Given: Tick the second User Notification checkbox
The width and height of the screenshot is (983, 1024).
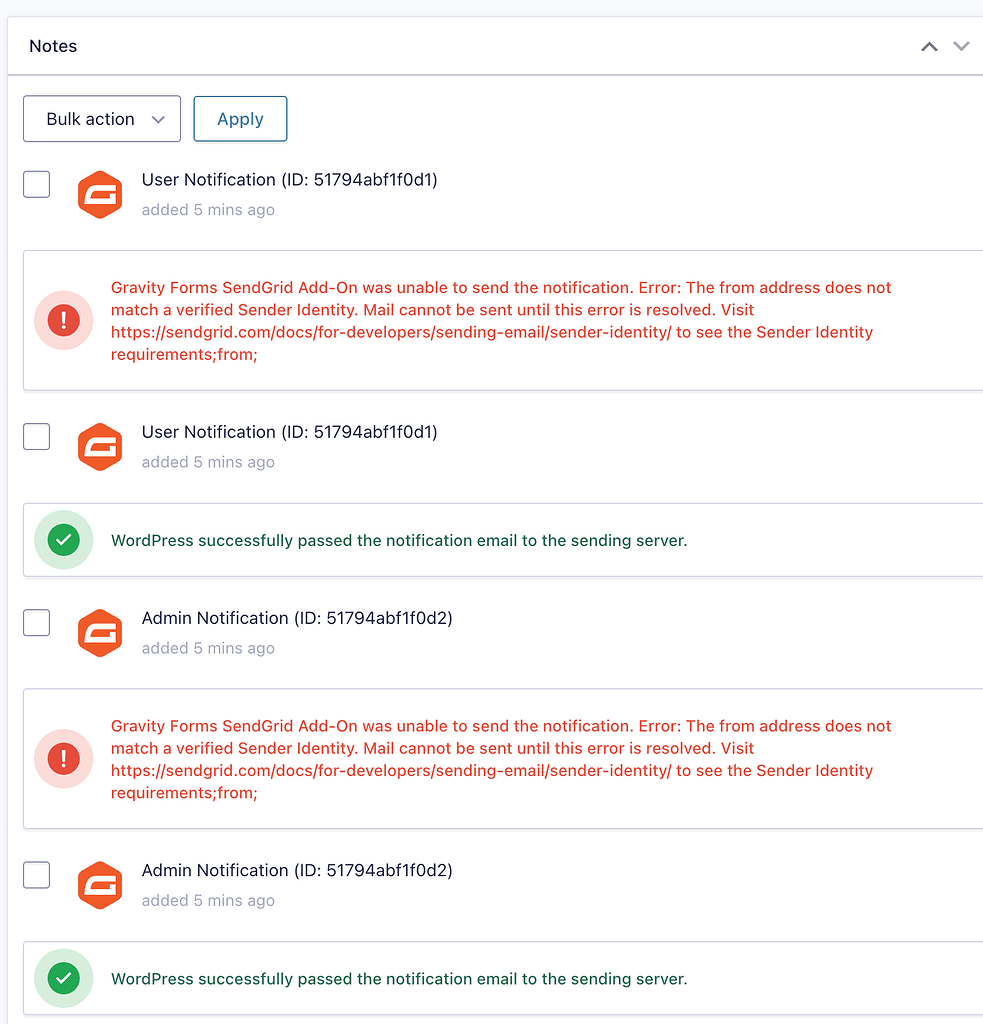Looking at the screenshot, I should [36, 436].
